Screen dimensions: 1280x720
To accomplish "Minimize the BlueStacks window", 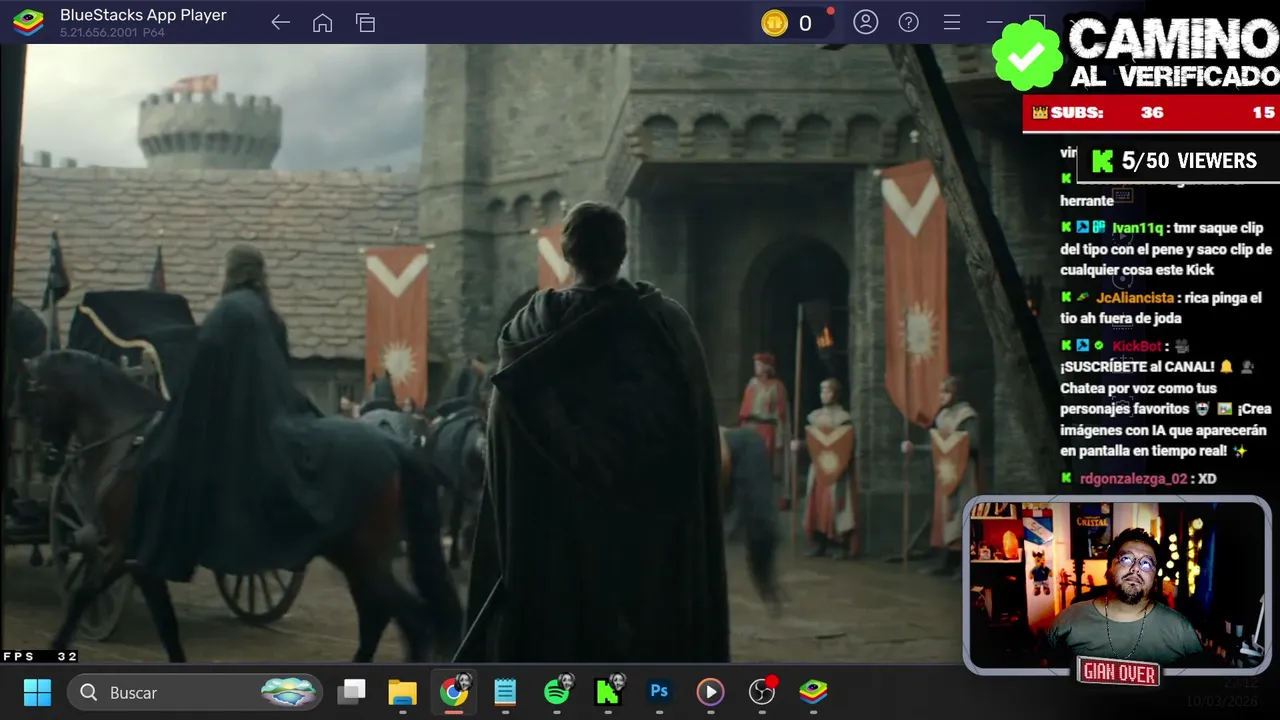I will click(994, 22).
